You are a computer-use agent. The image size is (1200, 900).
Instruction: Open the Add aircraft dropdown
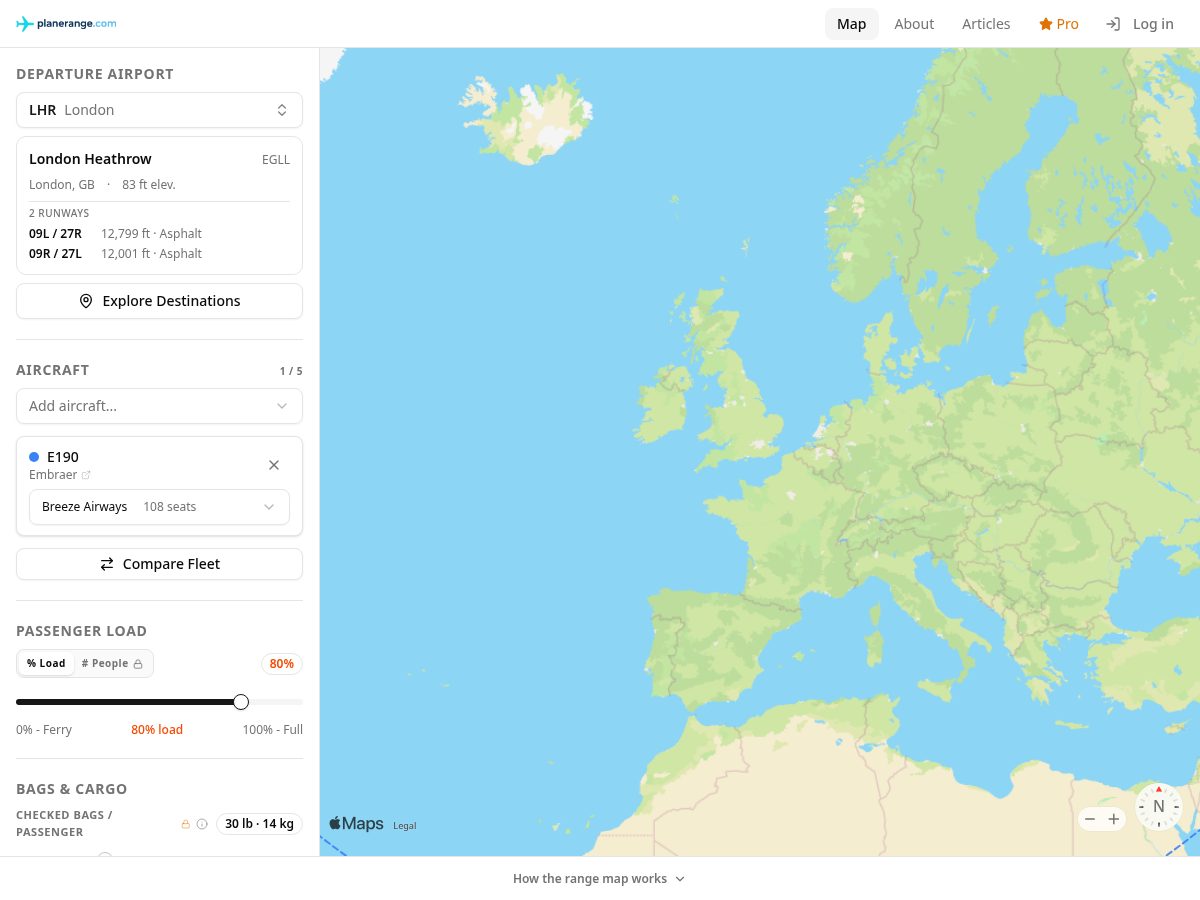point(159,406)
